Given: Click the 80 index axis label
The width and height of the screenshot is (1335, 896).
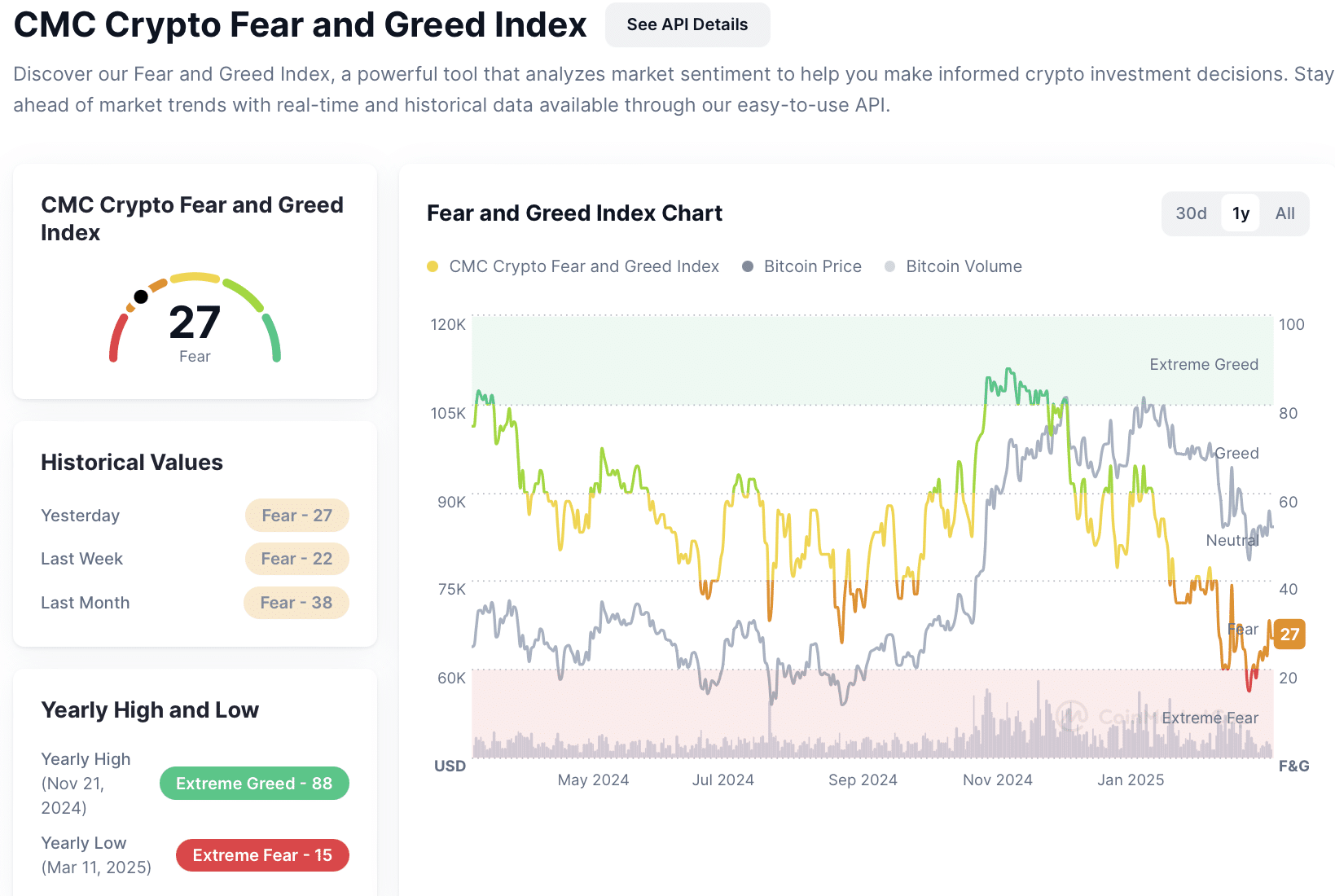Looking at the screenshot, I should (1288, 413).
